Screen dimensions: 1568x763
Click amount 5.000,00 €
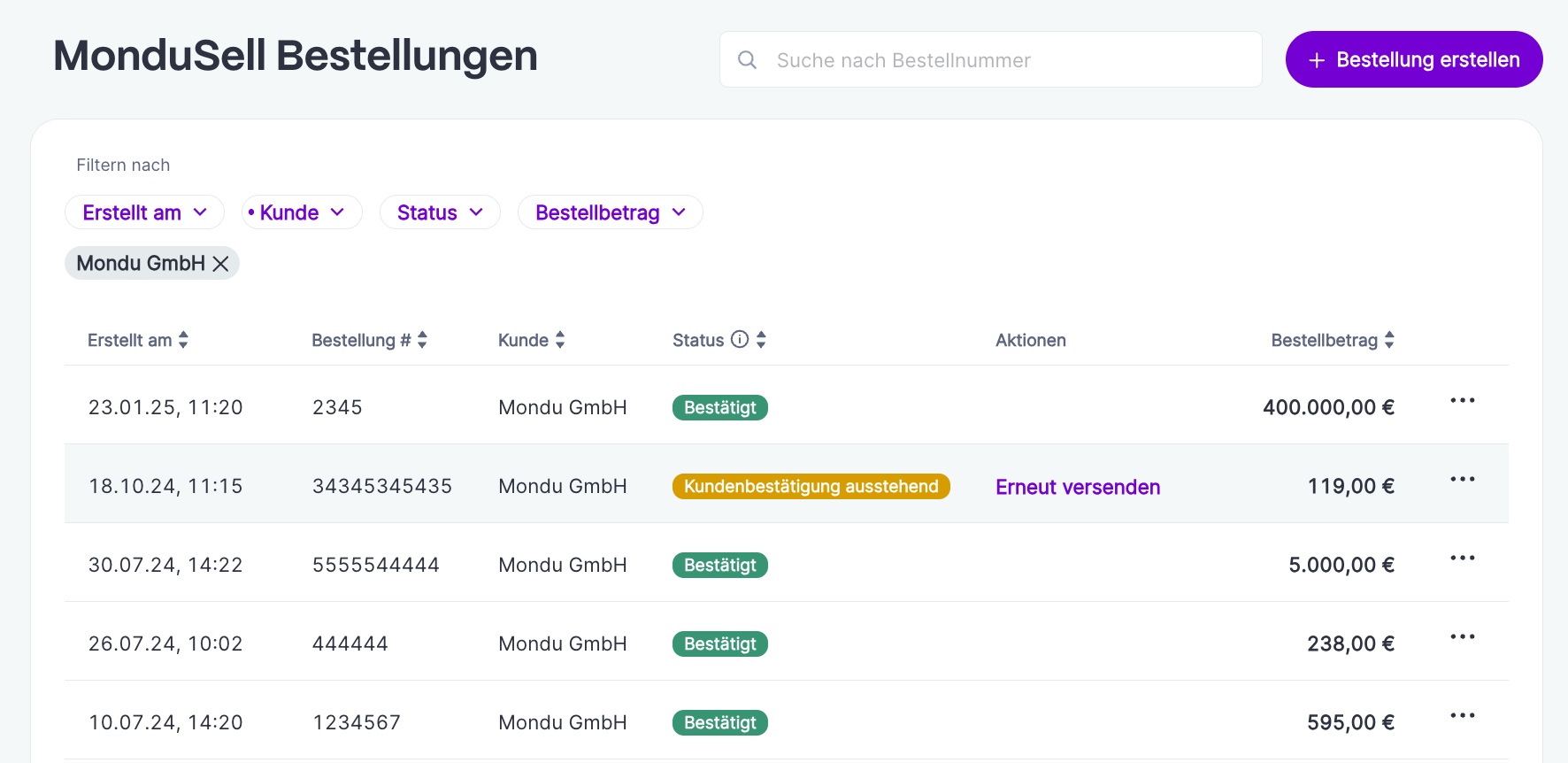[x=1341, y=565]
